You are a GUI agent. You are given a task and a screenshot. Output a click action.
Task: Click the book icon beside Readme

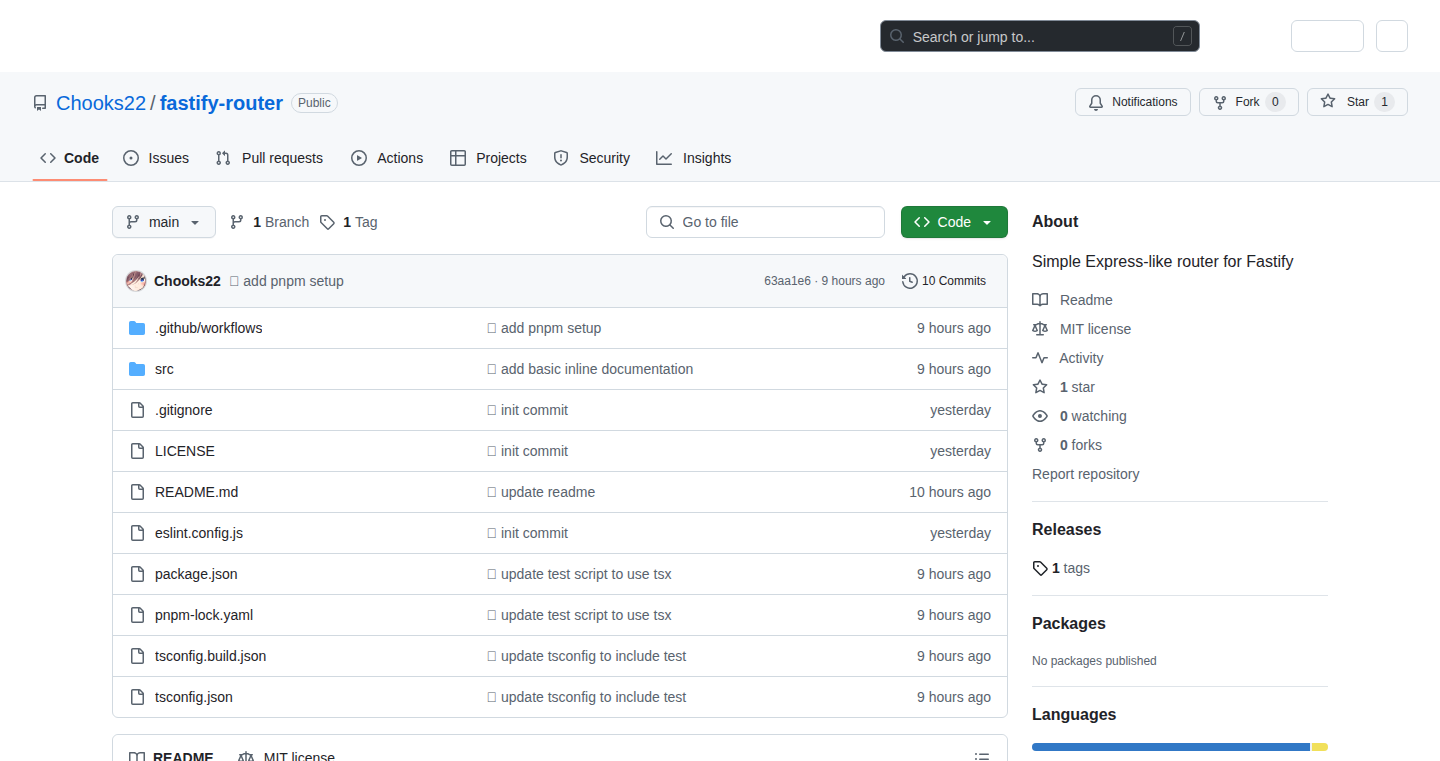point(1040,300)
